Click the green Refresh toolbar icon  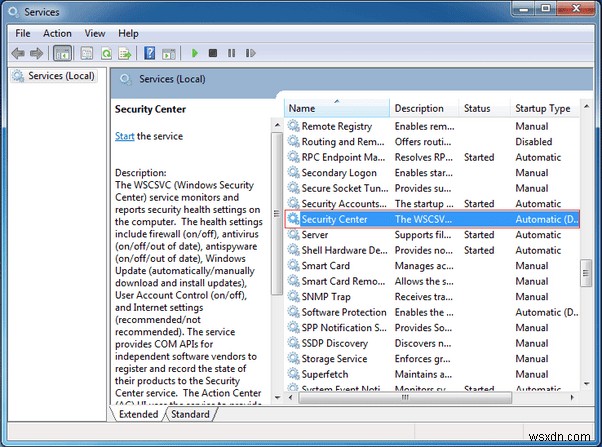106,53
